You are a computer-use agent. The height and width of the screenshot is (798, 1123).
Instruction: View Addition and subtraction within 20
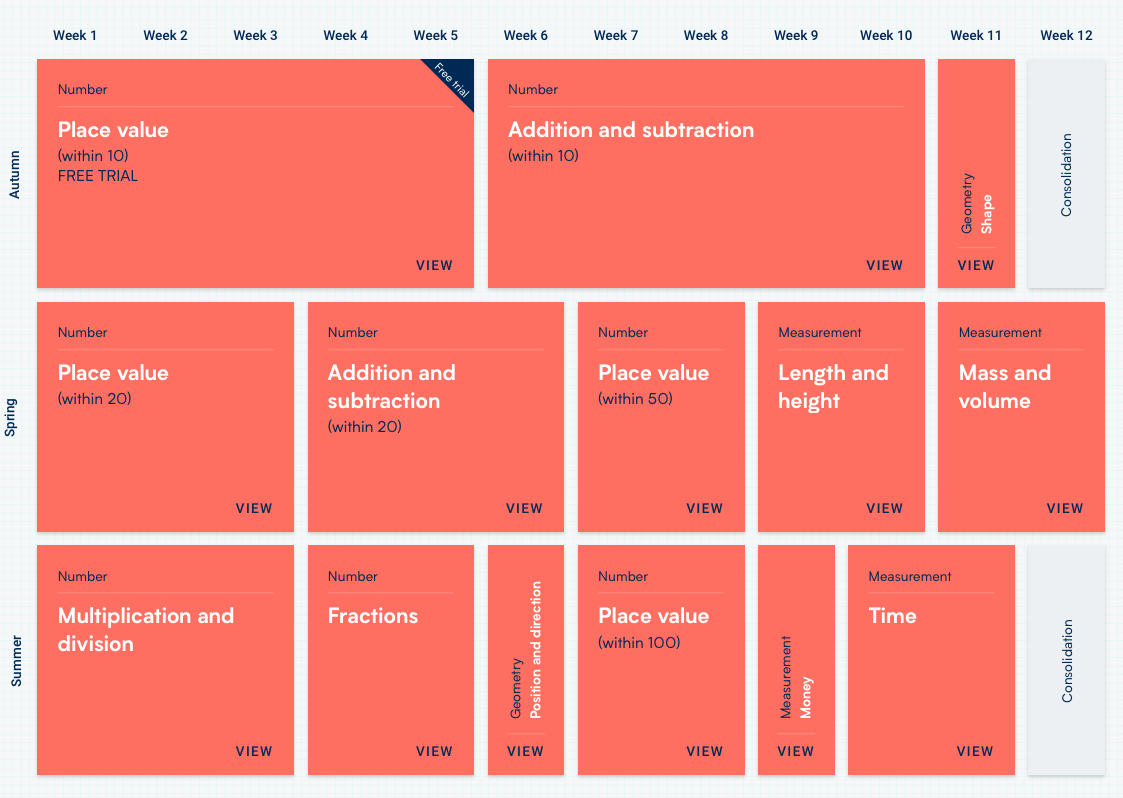pos(524,508)
